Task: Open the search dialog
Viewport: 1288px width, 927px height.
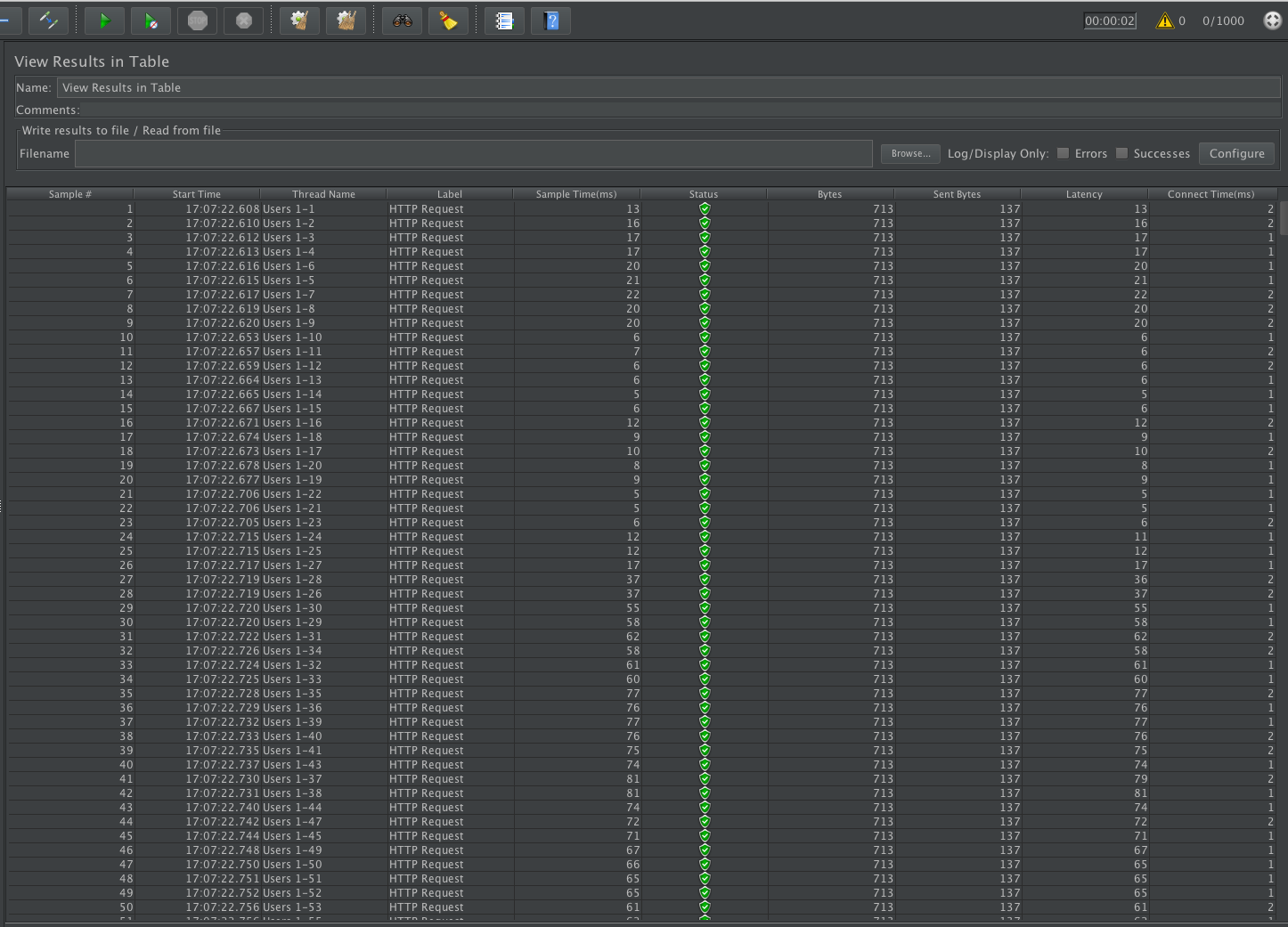Action: pos(401,20)
